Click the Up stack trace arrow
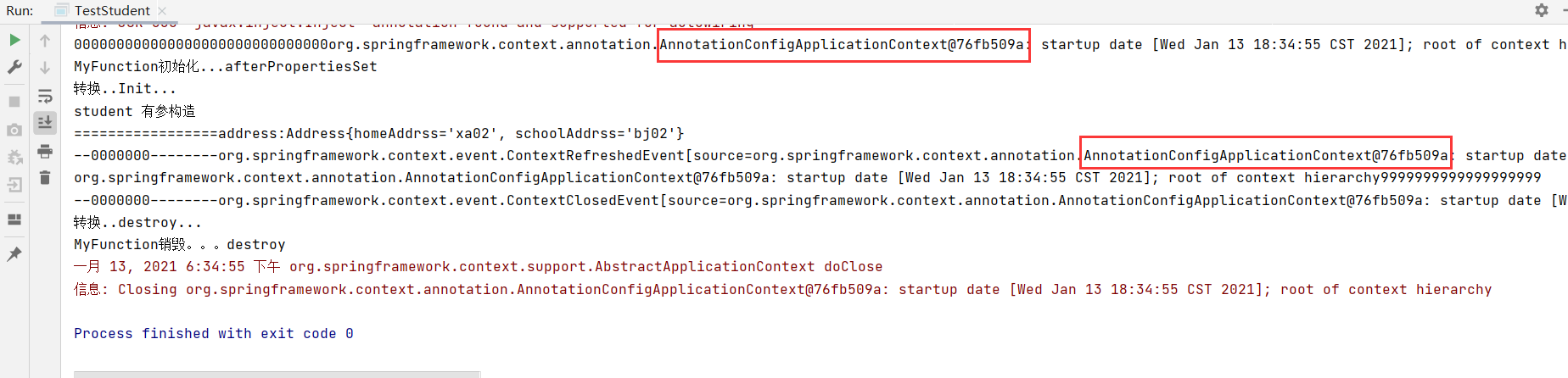The width and height of the screenshot is (1568, 378). pos(45,40)
